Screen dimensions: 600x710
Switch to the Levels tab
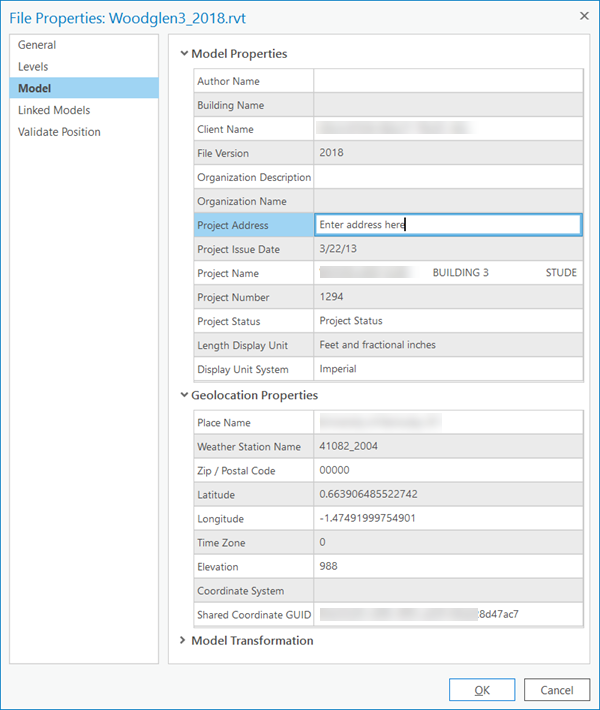pos(33,67)
